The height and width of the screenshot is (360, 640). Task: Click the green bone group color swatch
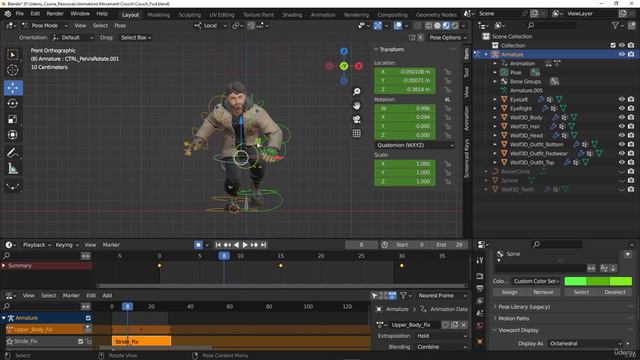pos(598,281)
